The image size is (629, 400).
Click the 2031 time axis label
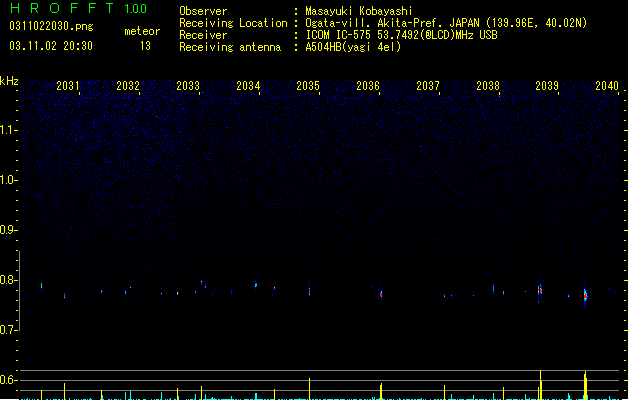[68, 86]
